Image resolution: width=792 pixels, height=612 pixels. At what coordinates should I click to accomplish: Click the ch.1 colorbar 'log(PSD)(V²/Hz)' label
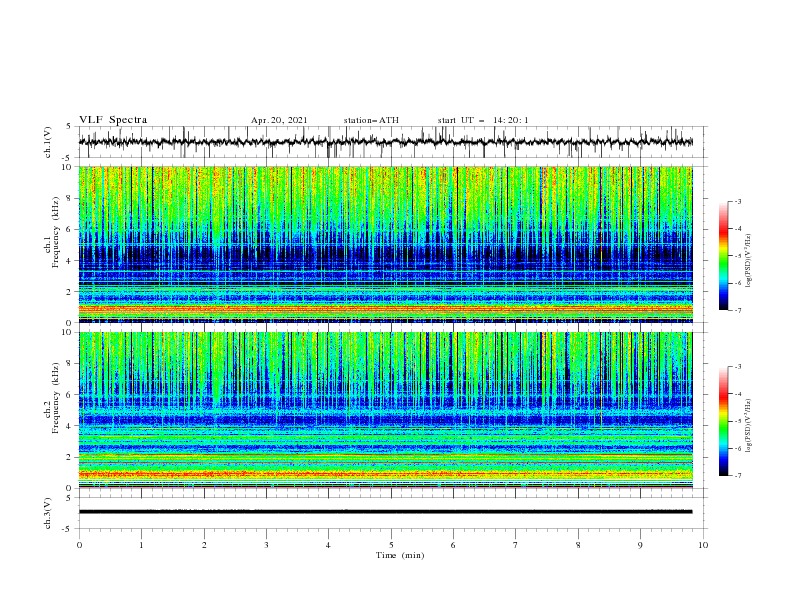[x=749, y=261]
